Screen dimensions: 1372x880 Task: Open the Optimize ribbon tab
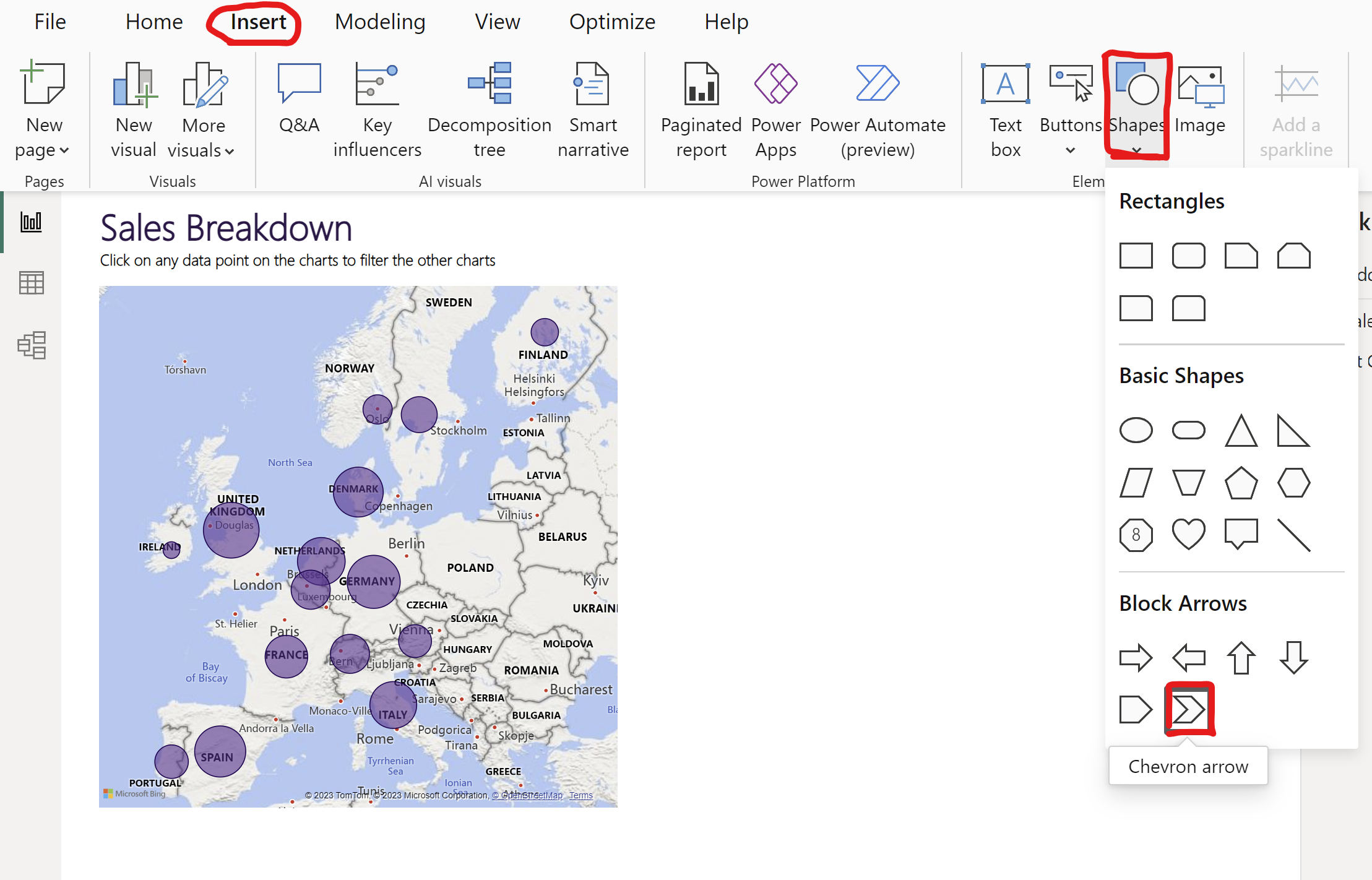coord(612,22)
